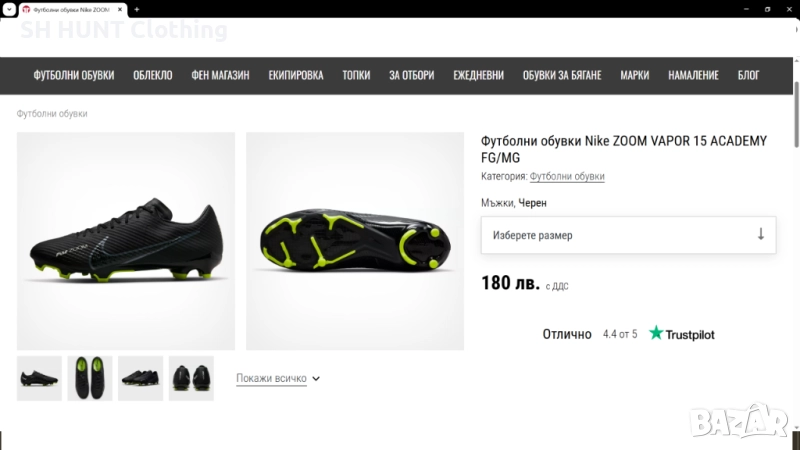Screen dimensions: 800x450
Task: Select ОБУВКИ ЗА БЯГАНЕ in navigation
Action: [x=561, y=75]
